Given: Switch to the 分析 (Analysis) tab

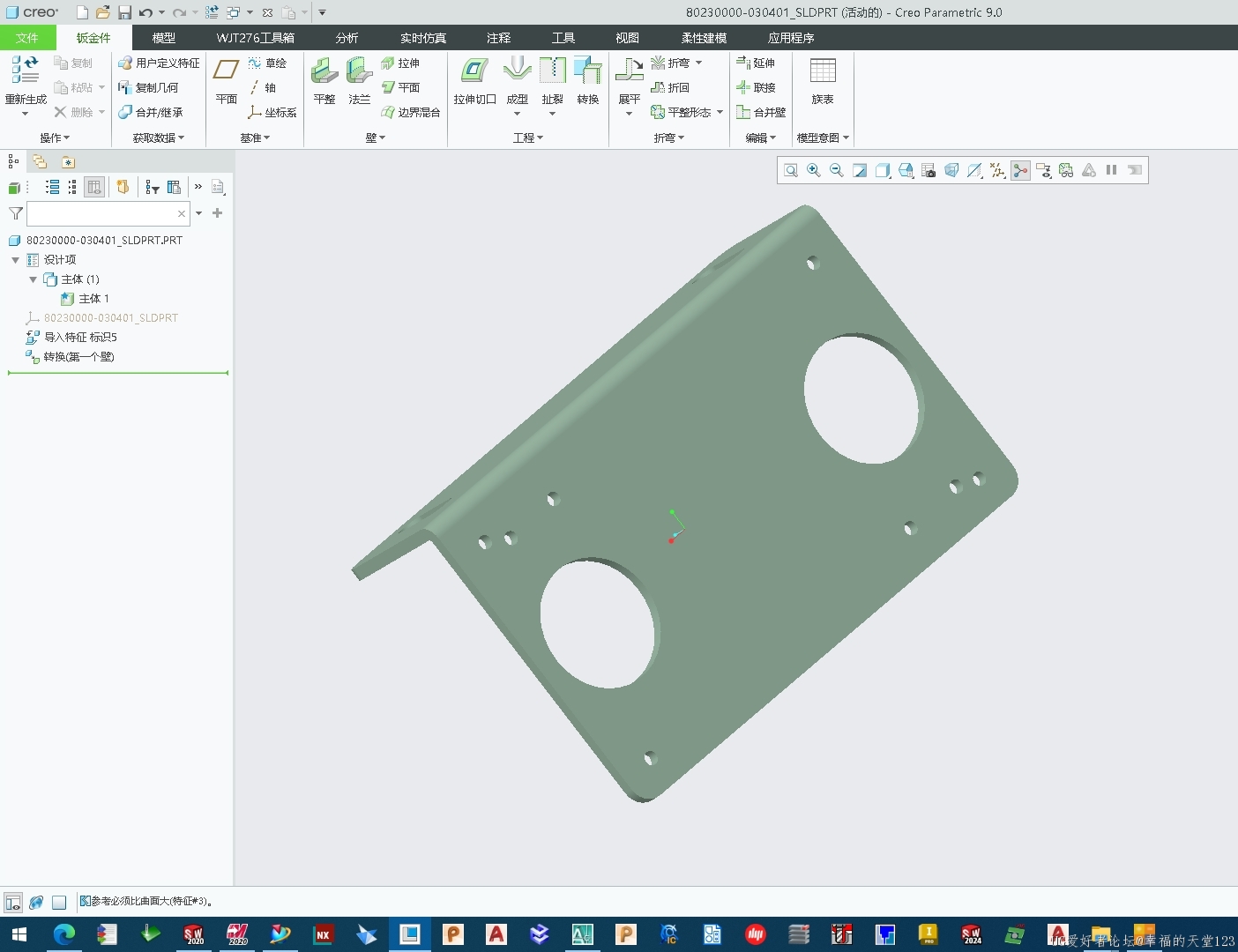Looking at the screenshot, I should 347,38.
